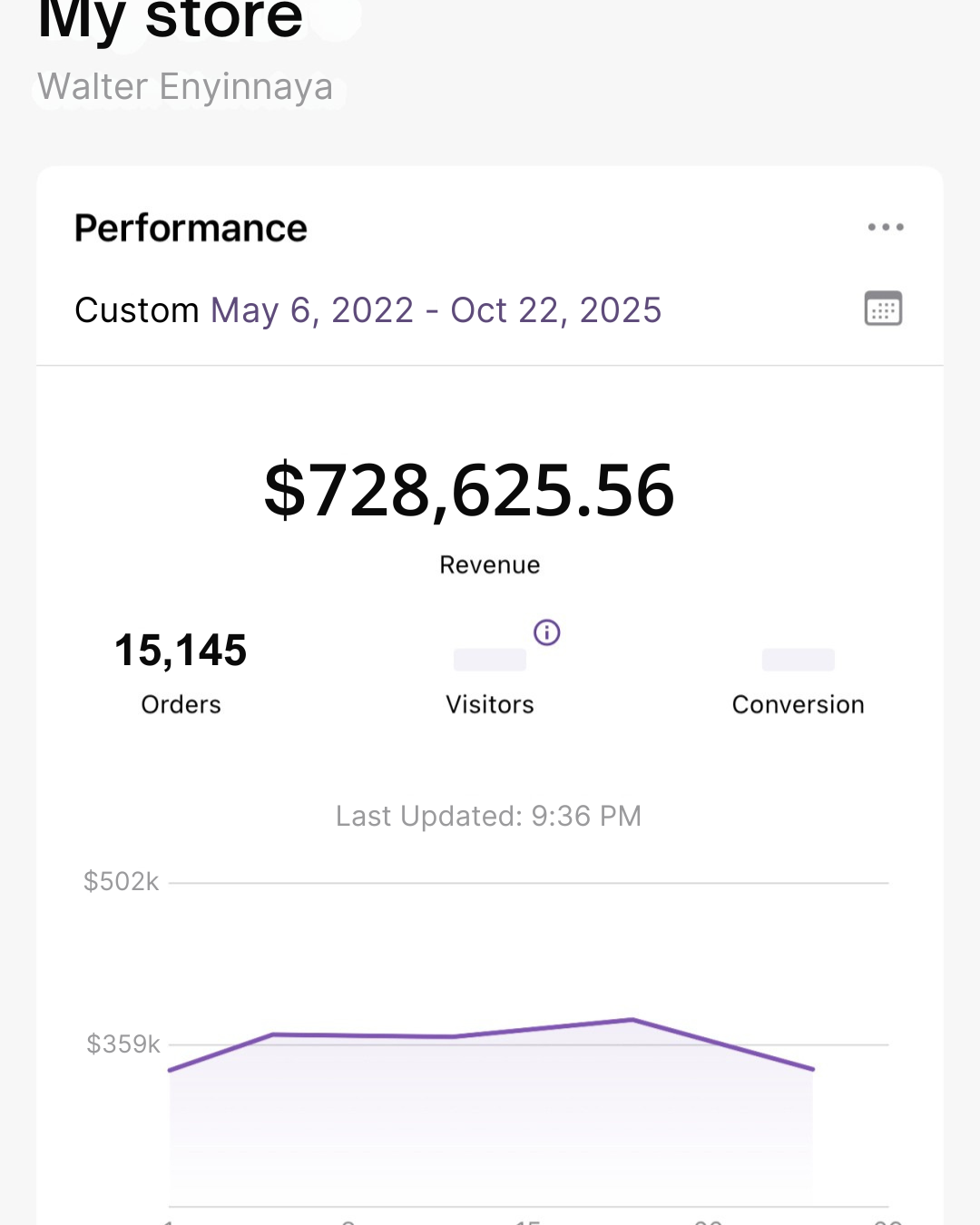The image size is (980, 1225).
Task: Click the Custom range label
Action: click(x=138, y=310)
